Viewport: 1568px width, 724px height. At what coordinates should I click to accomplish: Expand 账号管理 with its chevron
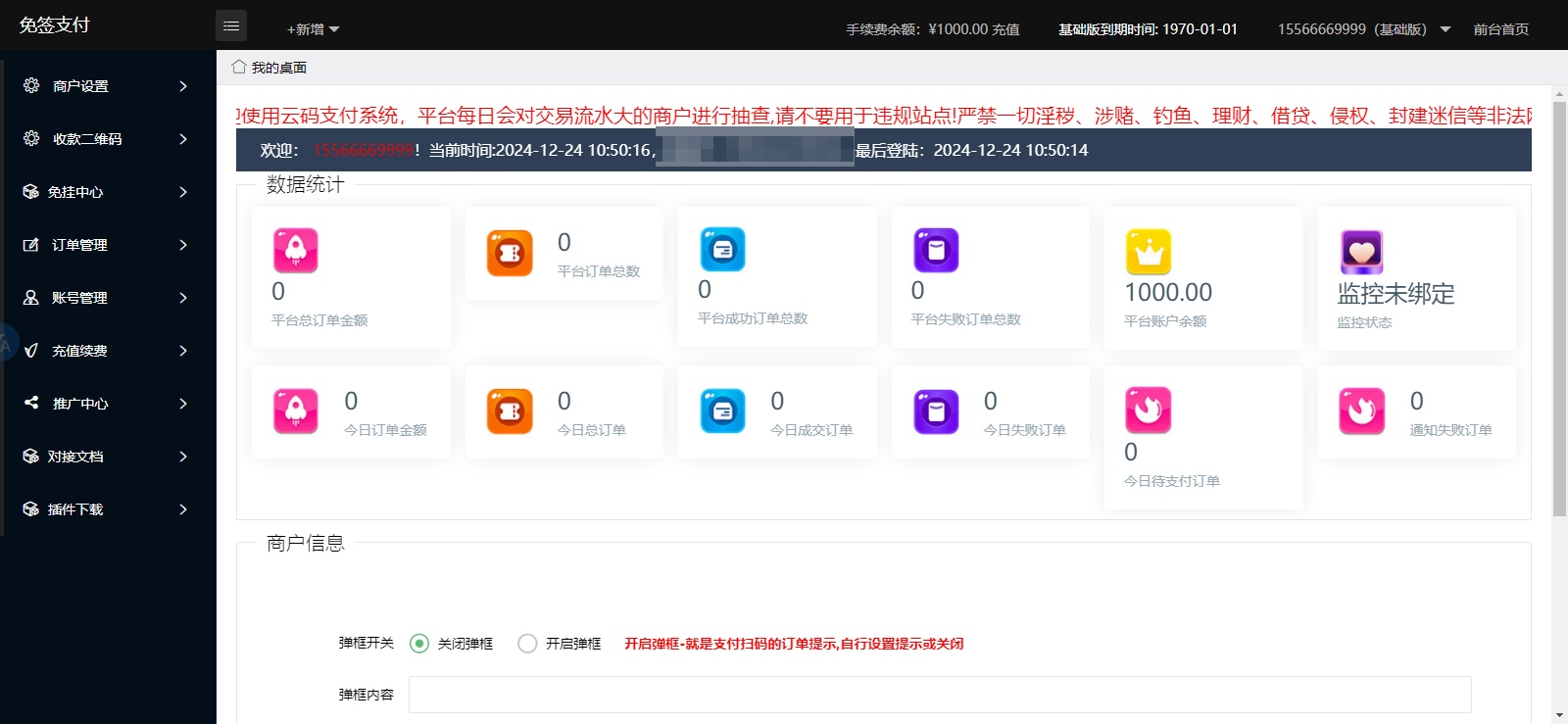point(183,298)
